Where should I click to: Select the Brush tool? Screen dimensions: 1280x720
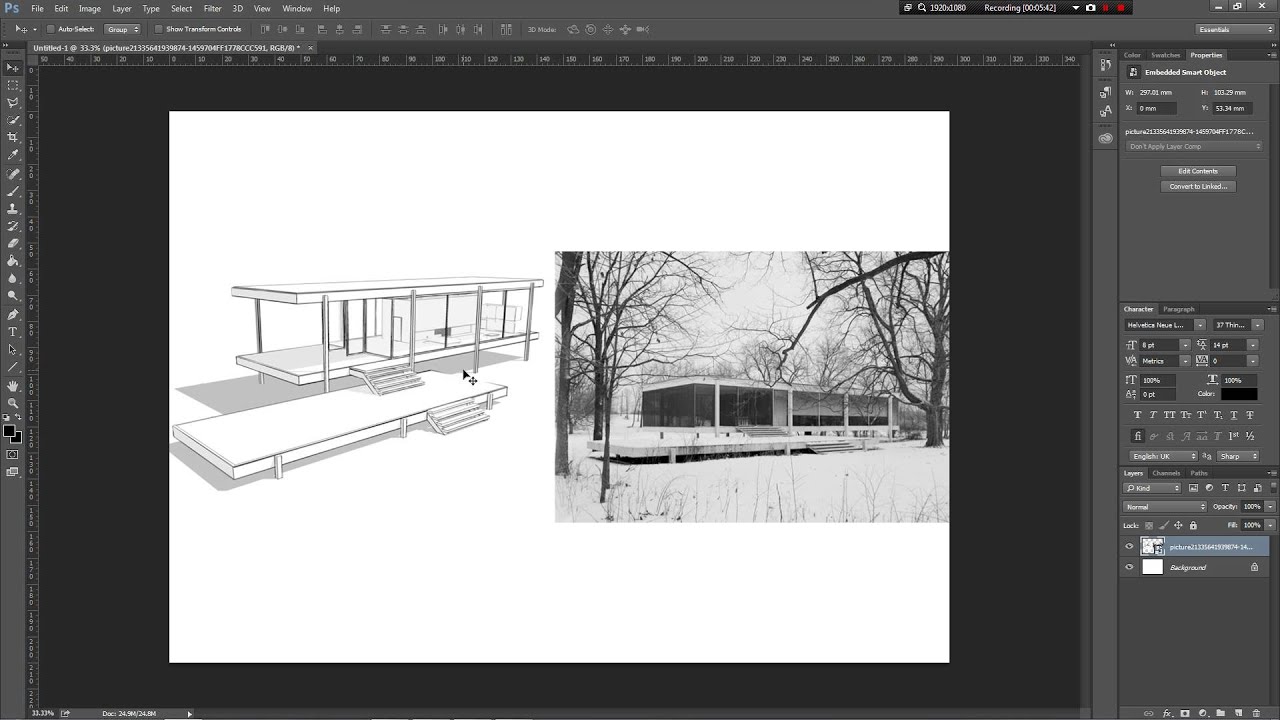(x=13, y=191)
